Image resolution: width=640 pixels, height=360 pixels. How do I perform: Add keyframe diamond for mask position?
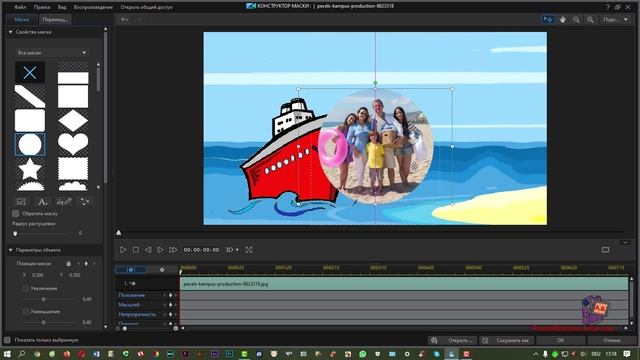(x=86, y=264)
